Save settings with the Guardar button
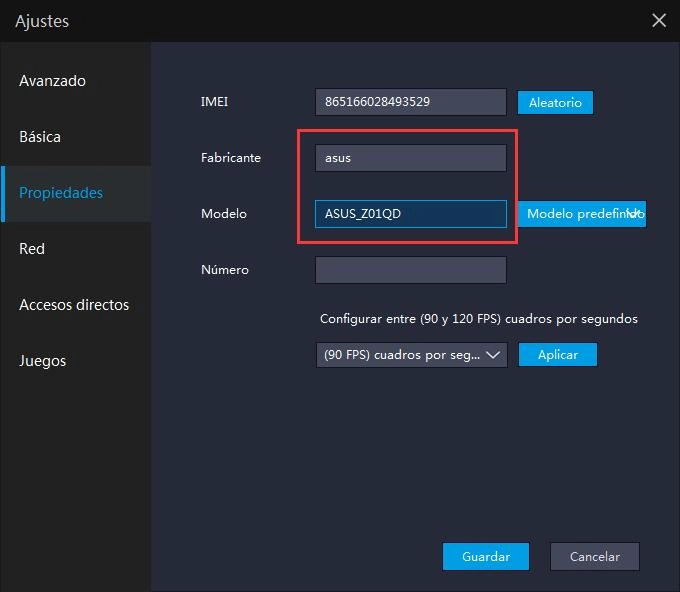 (x=486, y=557)
